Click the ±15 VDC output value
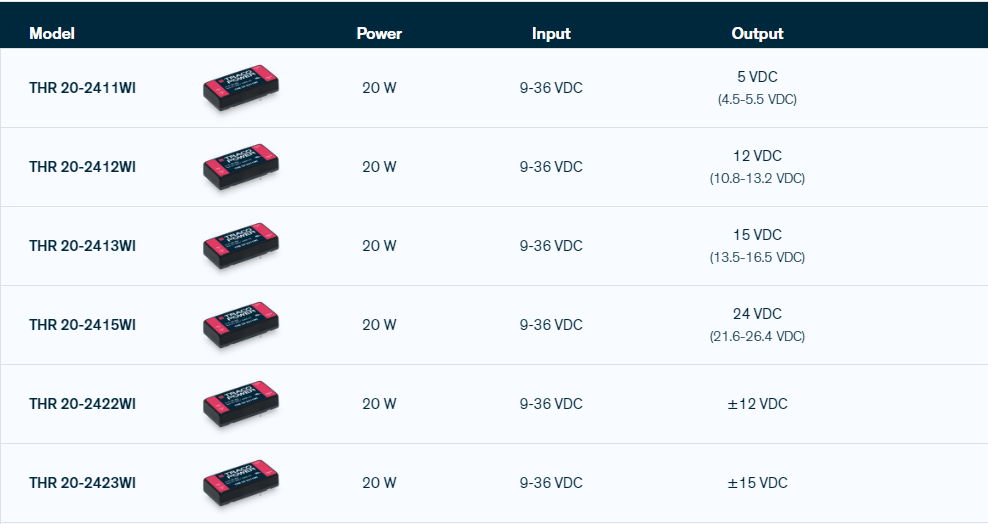This screenshot has width=988, height=524. coord(757,483)
